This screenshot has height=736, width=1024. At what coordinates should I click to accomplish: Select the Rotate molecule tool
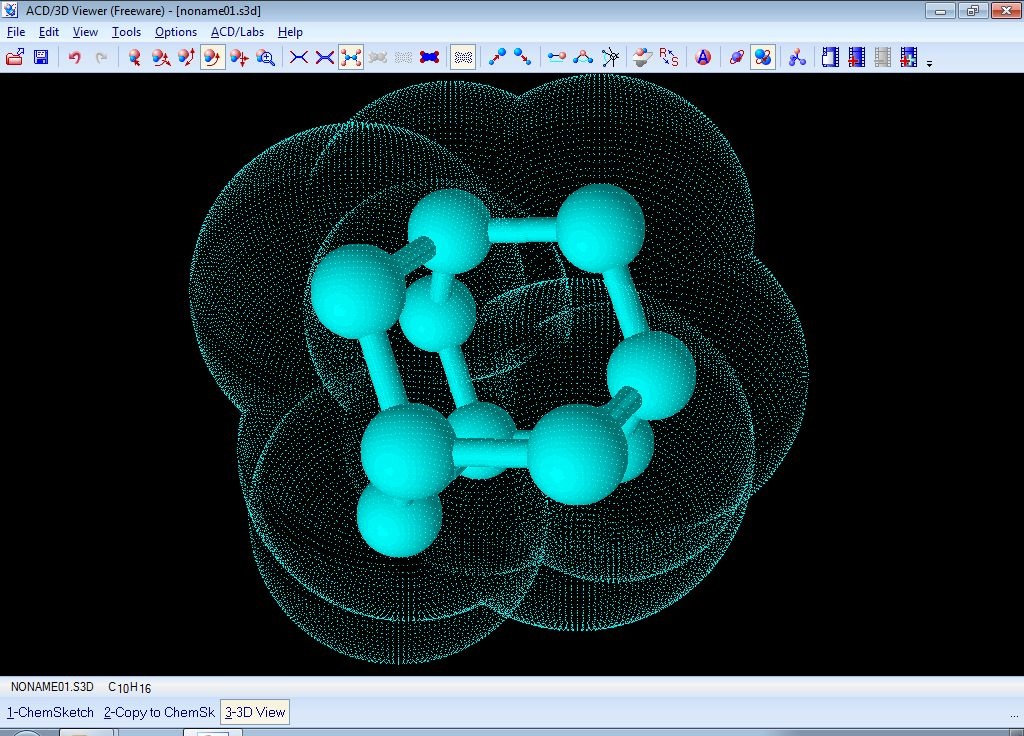(x=213, y=57)
